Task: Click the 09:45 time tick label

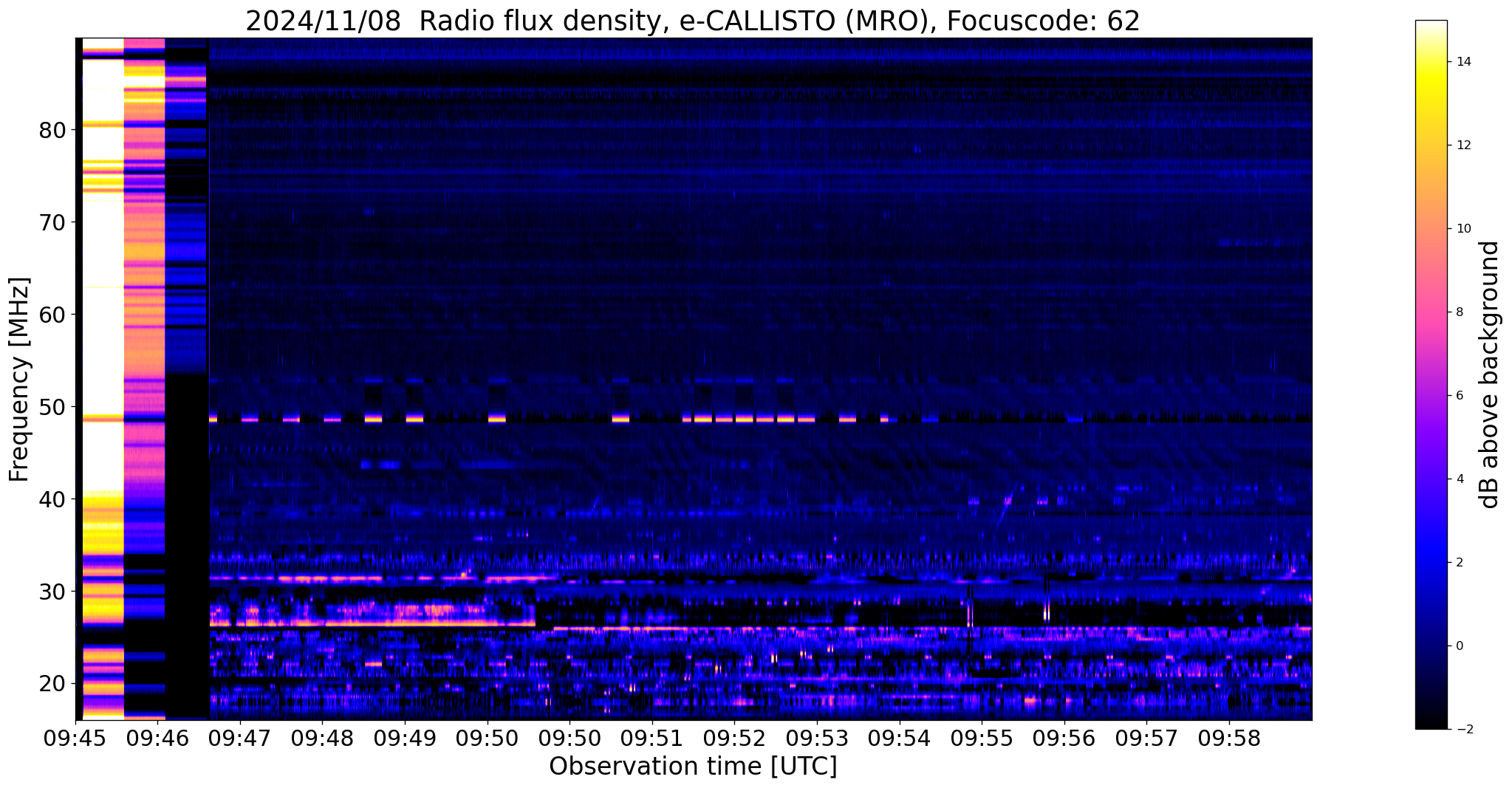Action: (75, 739)
